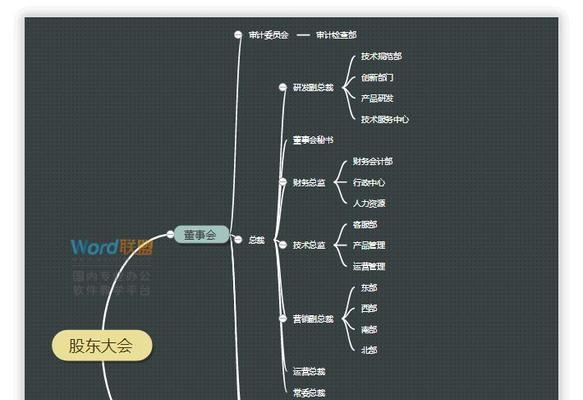Viewport: 583px width, 400px height.
Task: Collapse the 财务总监 branch circle
Action: (x=283, y=182)
